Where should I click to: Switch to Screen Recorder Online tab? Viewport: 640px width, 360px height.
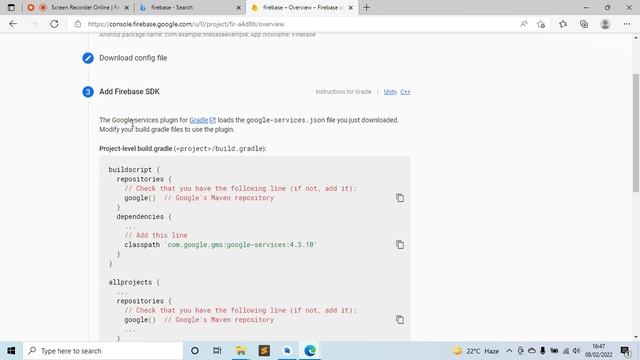pos(78,7)
